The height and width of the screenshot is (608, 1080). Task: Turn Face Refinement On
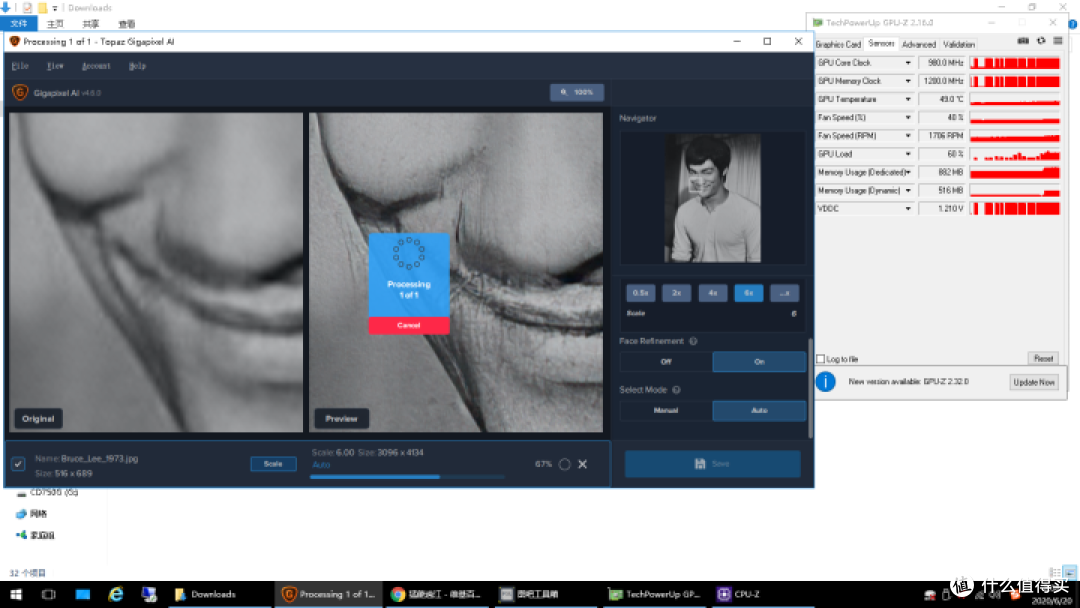click(x=759, y=361)
